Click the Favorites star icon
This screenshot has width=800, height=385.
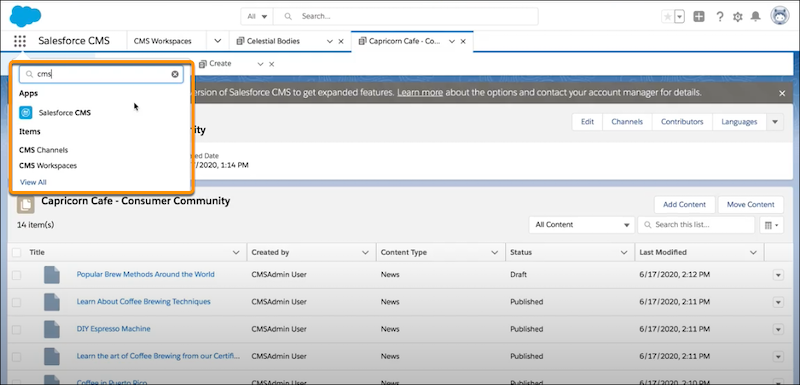coord(667,17)
